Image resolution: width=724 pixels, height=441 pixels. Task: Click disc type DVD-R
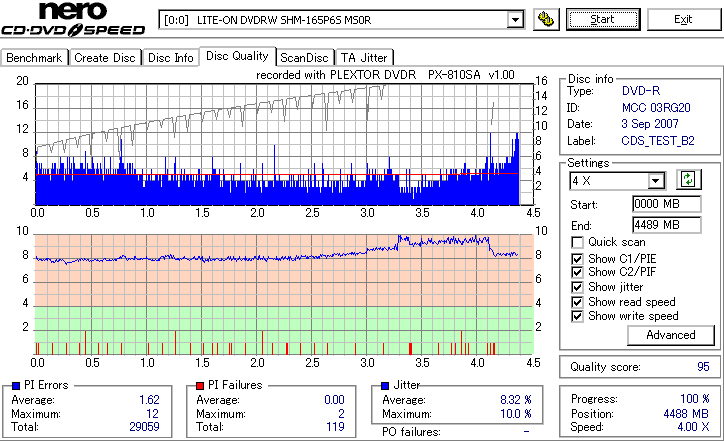tap(641, 91)
